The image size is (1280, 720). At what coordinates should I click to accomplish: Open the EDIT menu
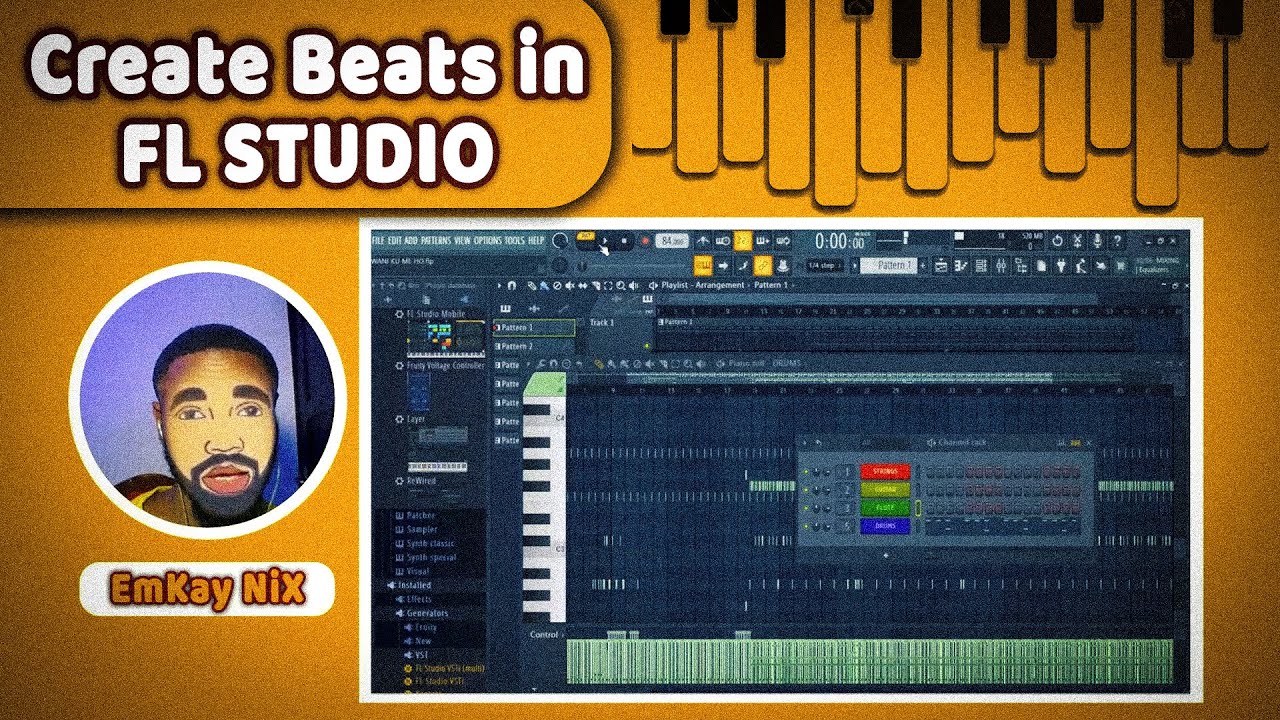[x=395, y=241]
